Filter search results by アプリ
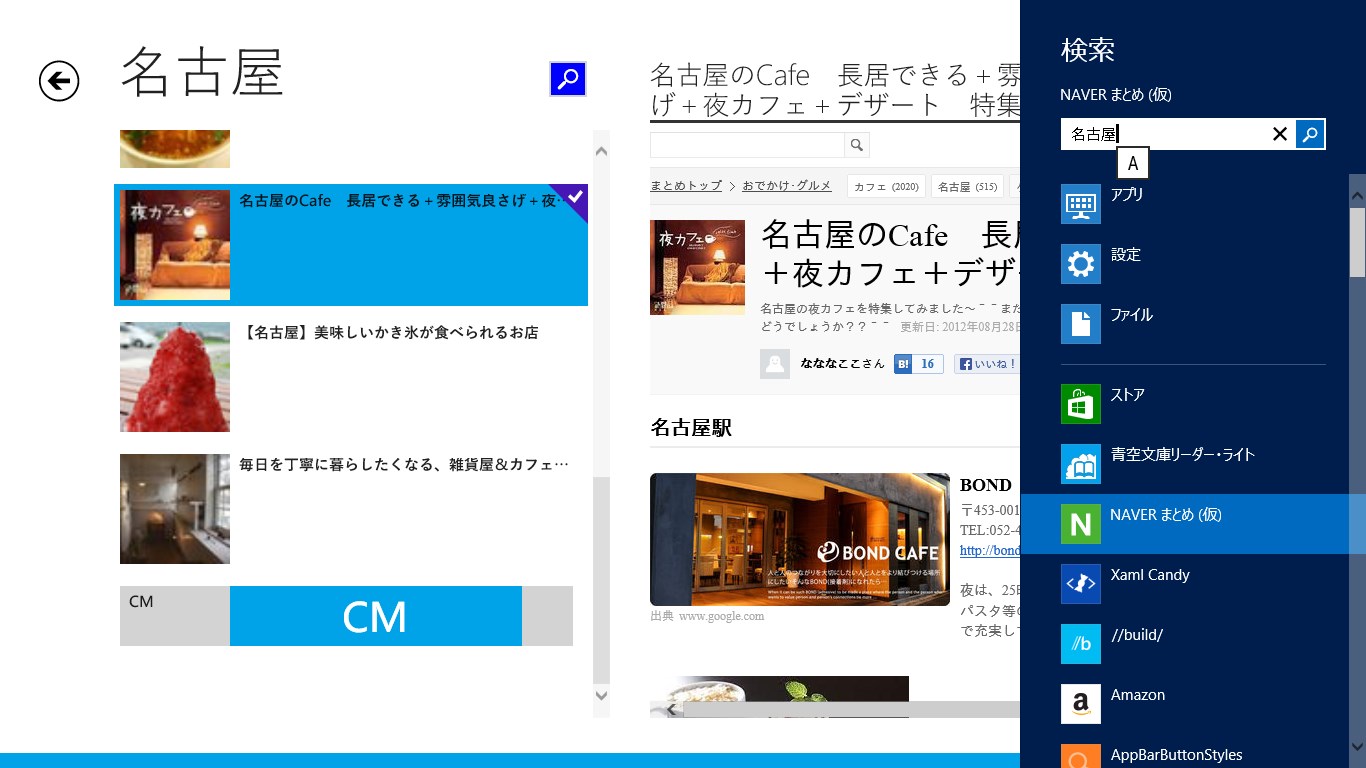This screenshot has width=1366, height=768. coord(1127,194)
